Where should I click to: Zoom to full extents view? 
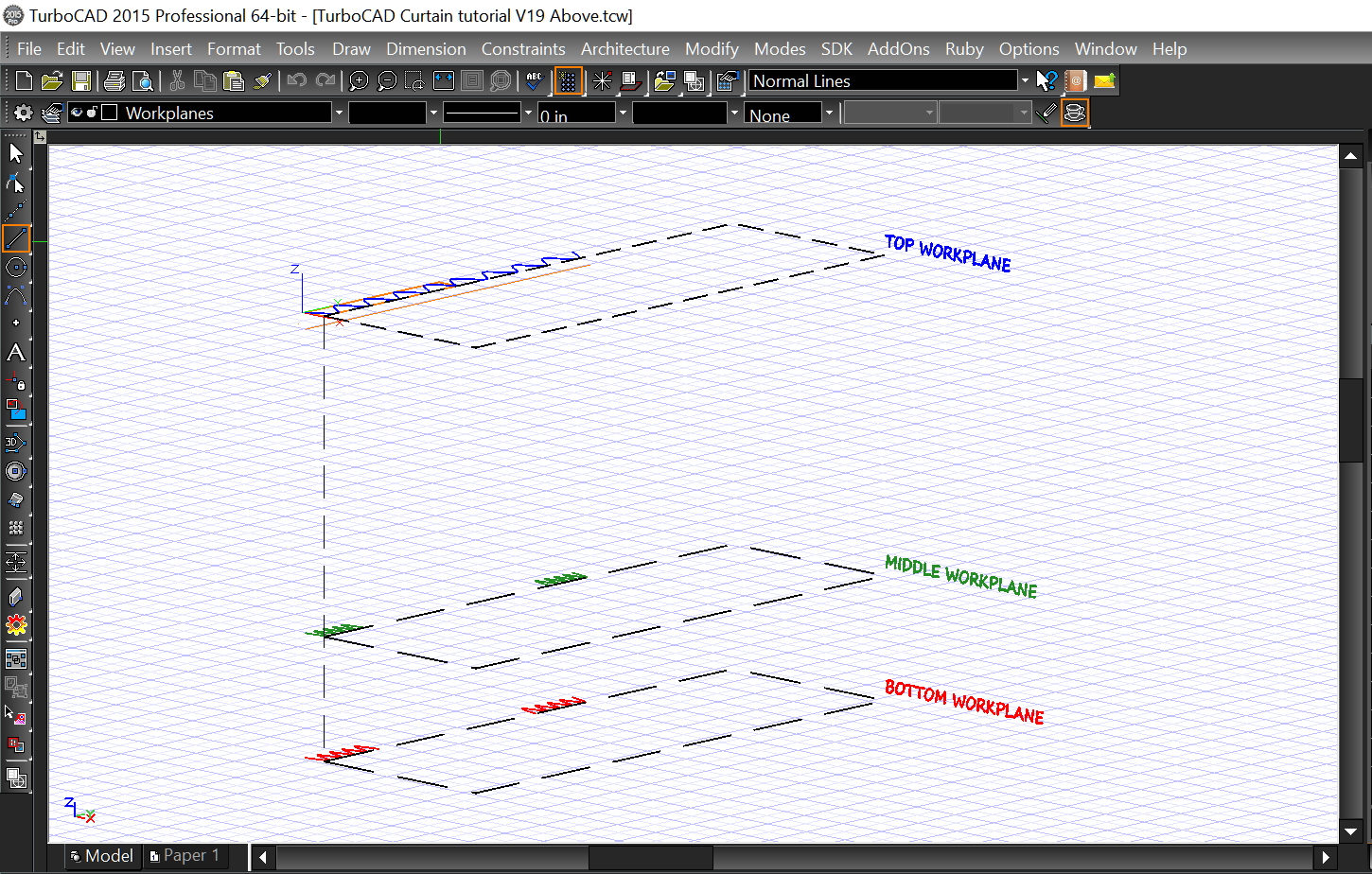tap(444, 81)
